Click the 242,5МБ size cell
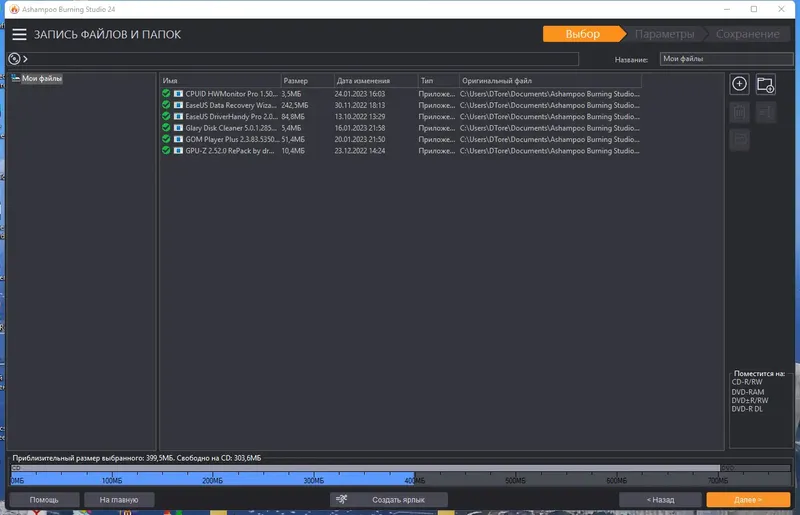 pyautogui.click(x=295, y=105)
